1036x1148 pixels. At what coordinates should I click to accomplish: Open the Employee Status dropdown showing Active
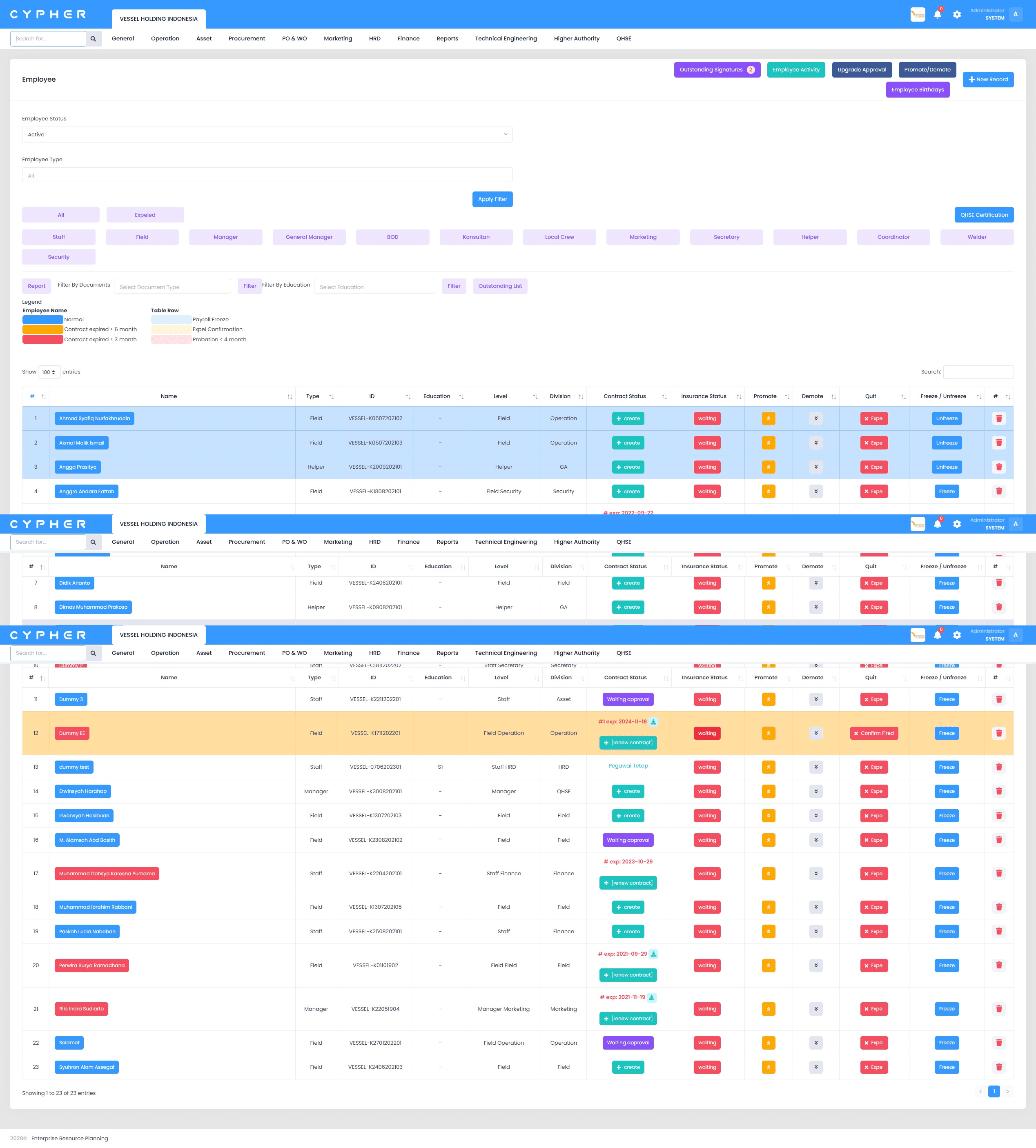pos(267,135)
